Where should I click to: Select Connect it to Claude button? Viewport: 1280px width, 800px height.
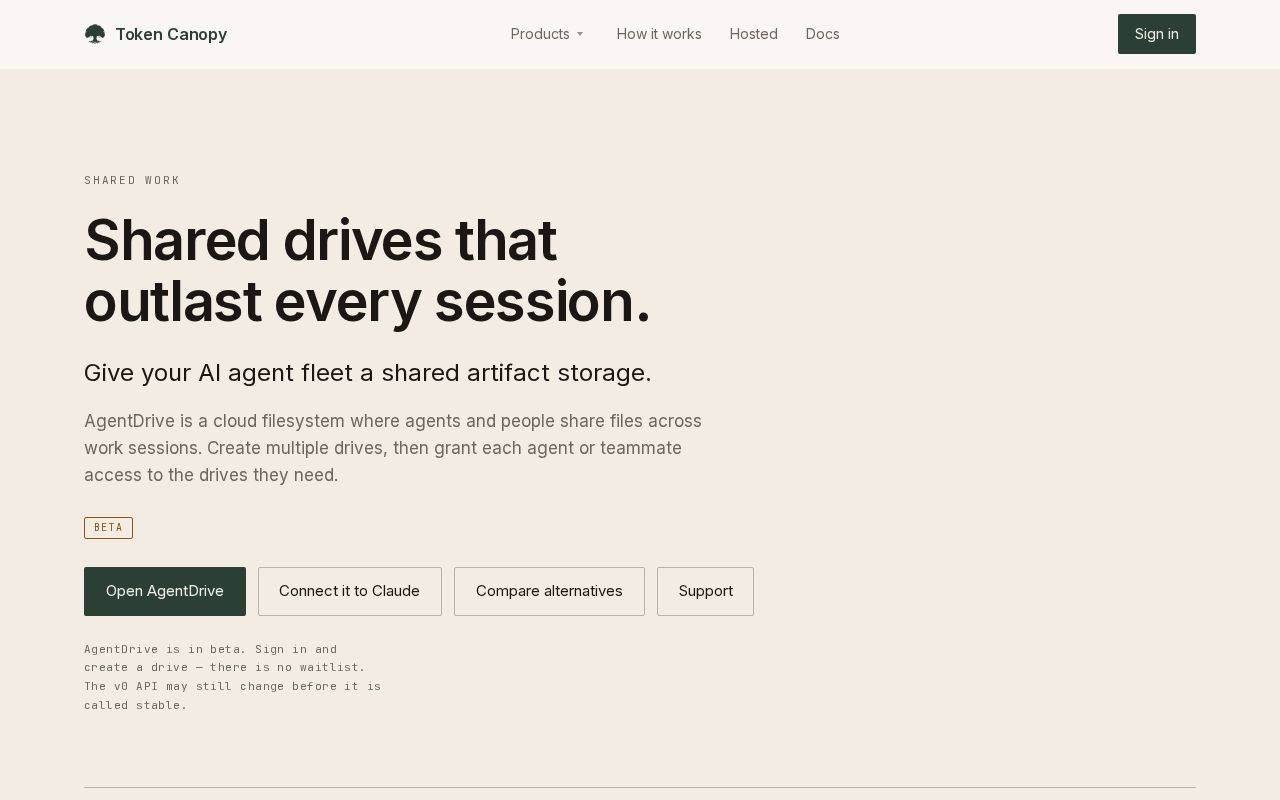point(350,591)
